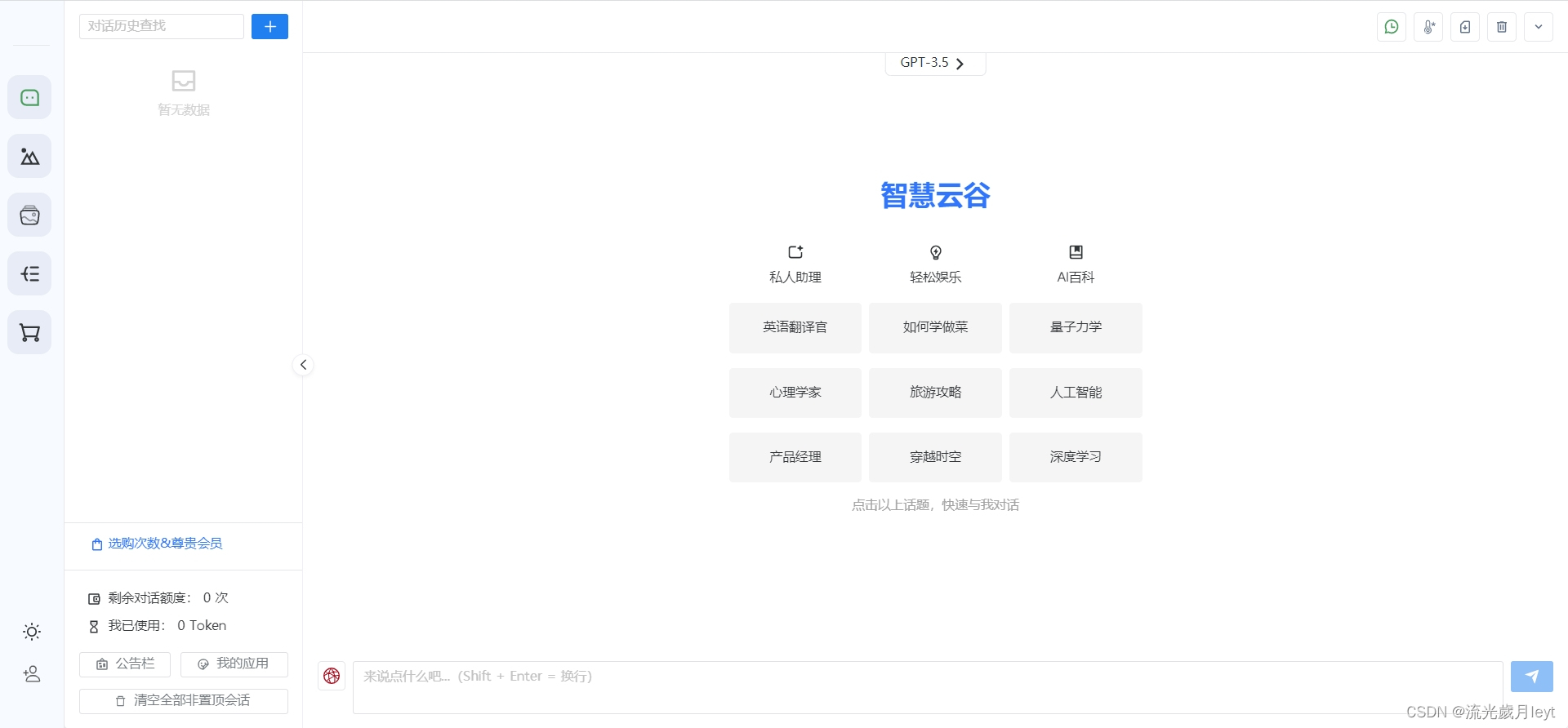Open the chat section in sidebar
Image resolution: width=1568 pixels, height=728 pixels.
[29, 98]
